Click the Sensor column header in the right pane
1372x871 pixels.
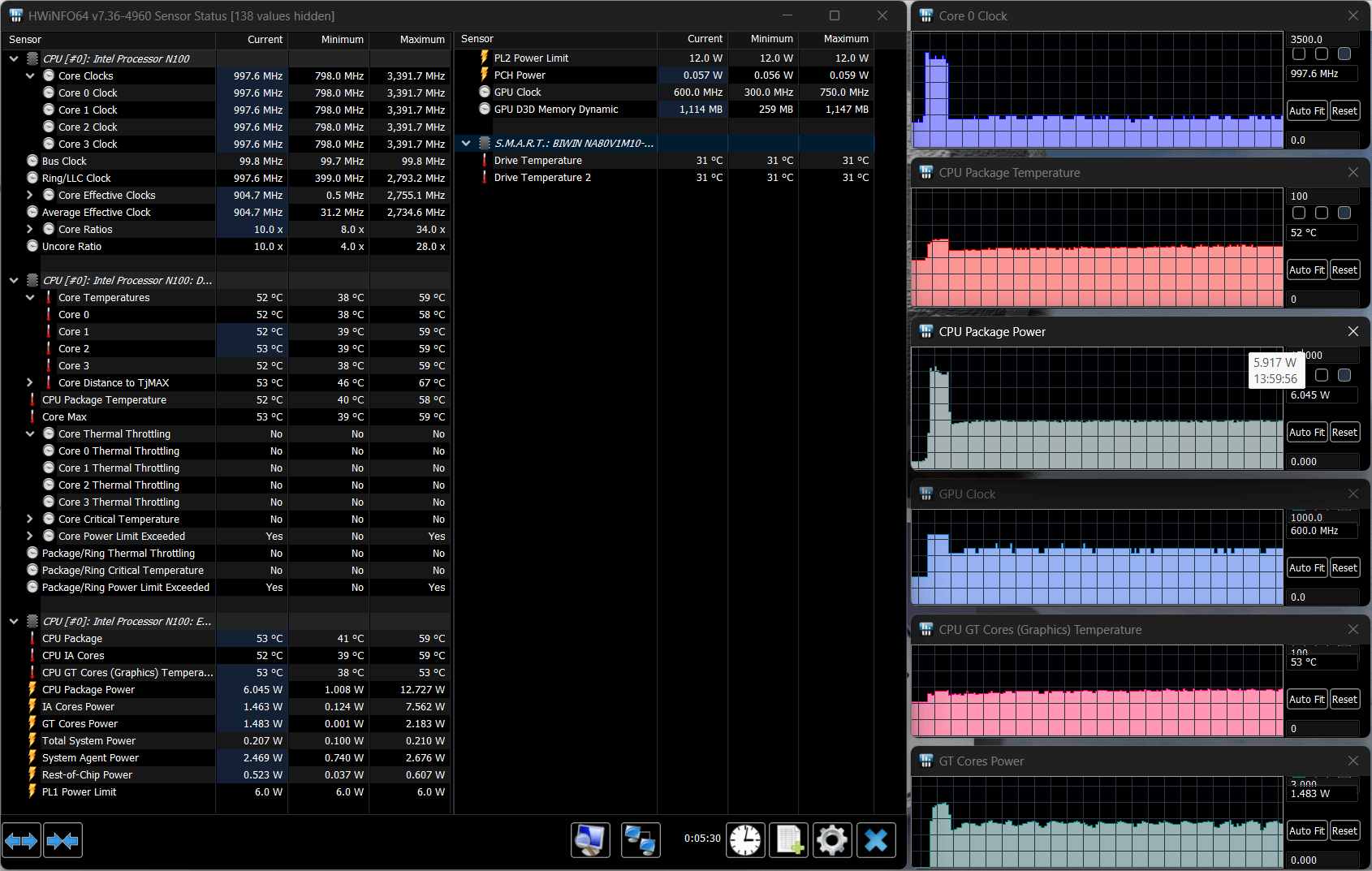click(x=555, y=38)
